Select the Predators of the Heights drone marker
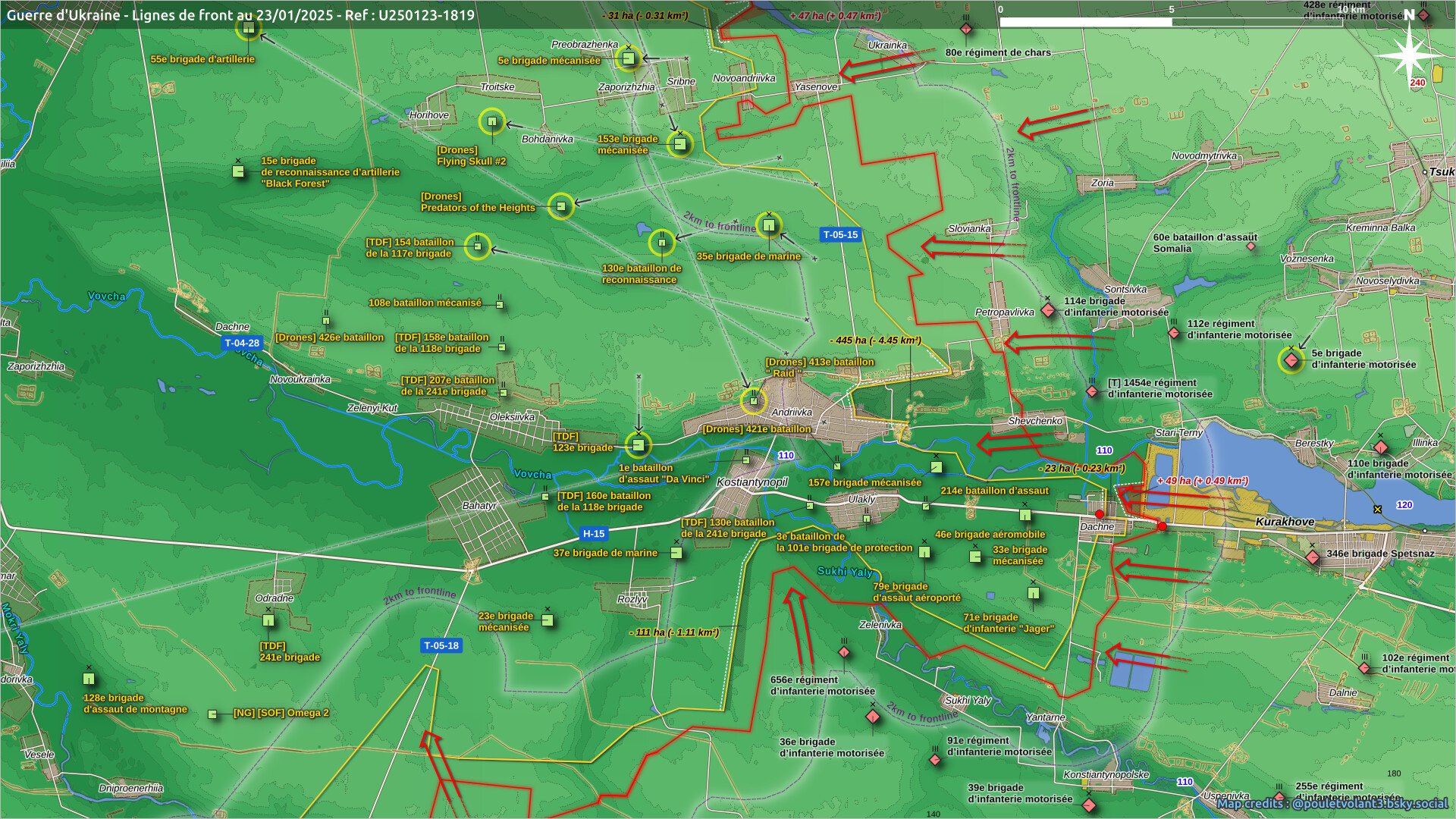This screenshot has width=1456, height=819. coord(561,206)
